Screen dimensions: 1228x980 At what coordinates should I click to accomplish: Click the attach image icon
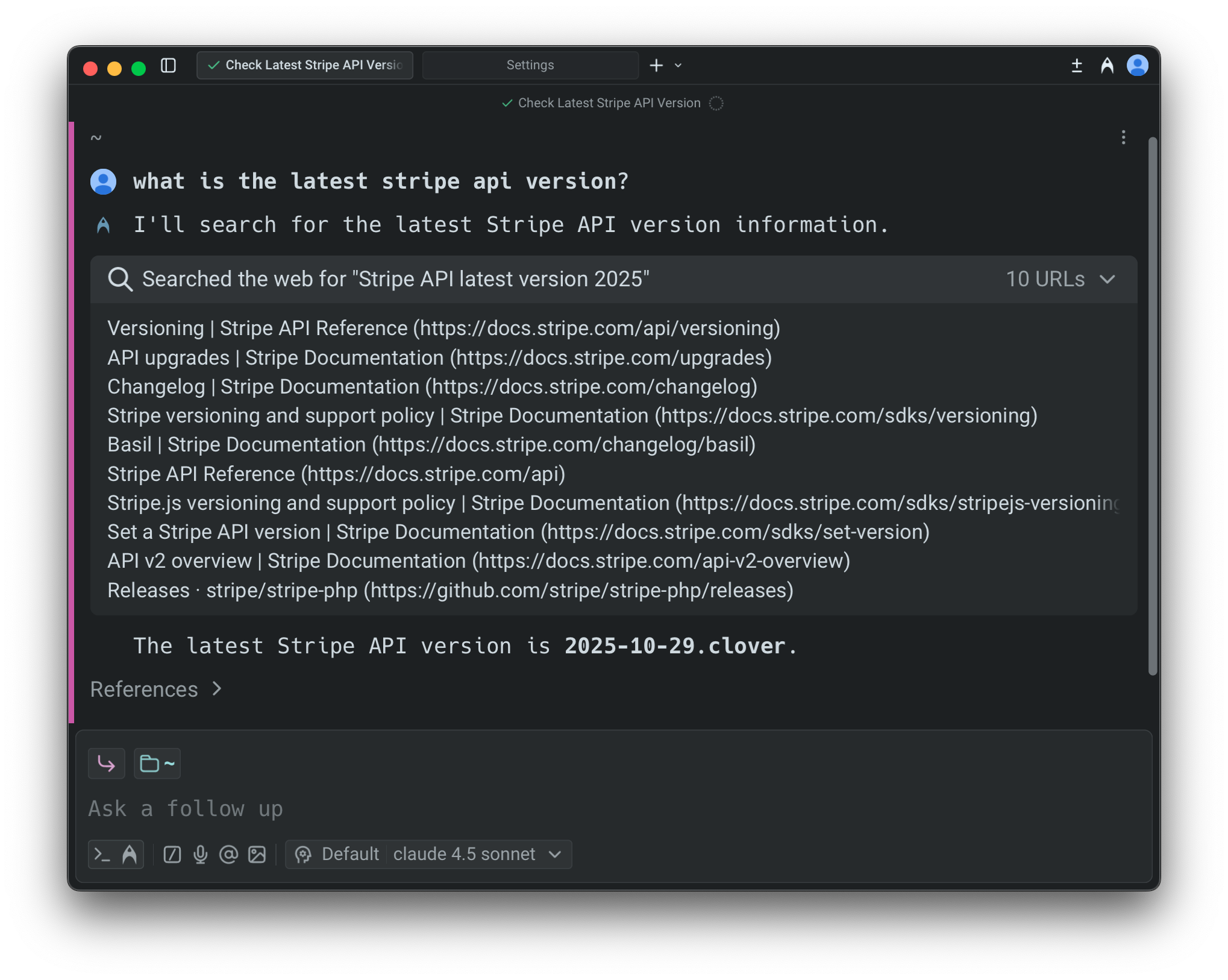point(257,855)
